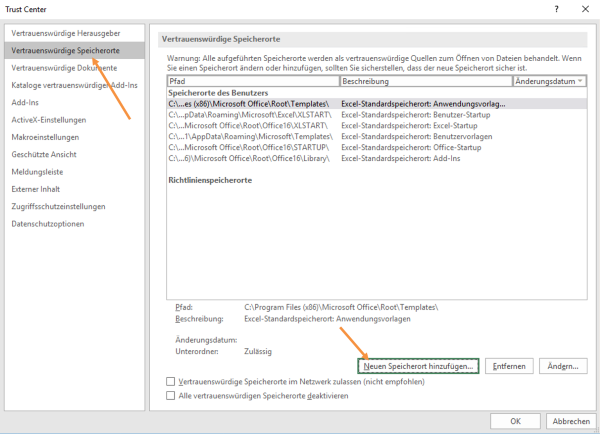This screenshot has width=600, height=434.
Task: Check 'Alle vertrauenswürdigen Speicherorte deaktivieren'
Action: (x=170, y=396)
